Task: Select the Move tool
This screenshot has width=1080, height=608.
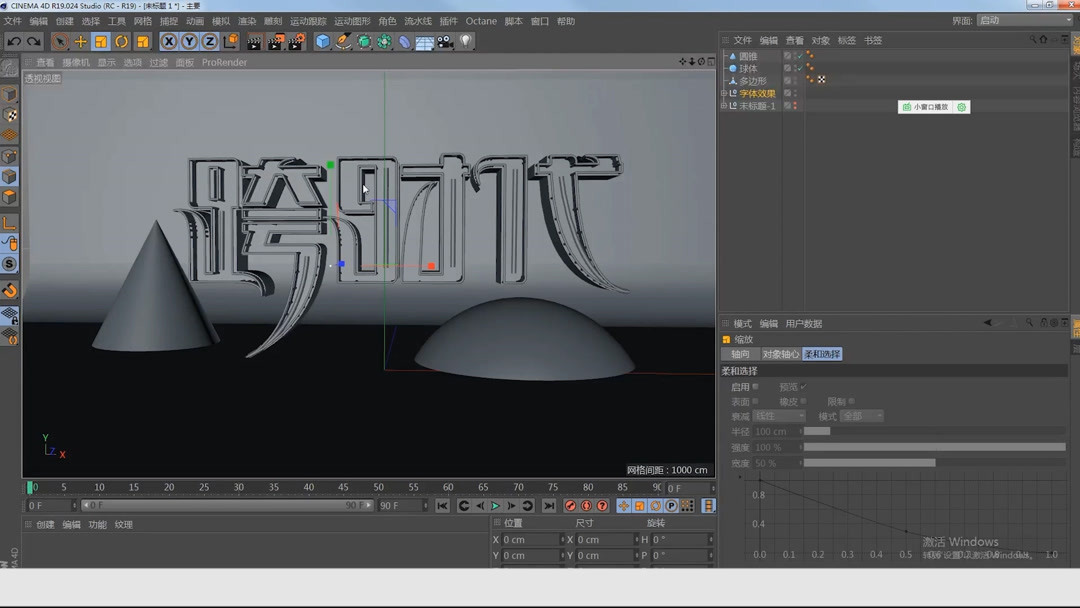Action: coord(79,41)
